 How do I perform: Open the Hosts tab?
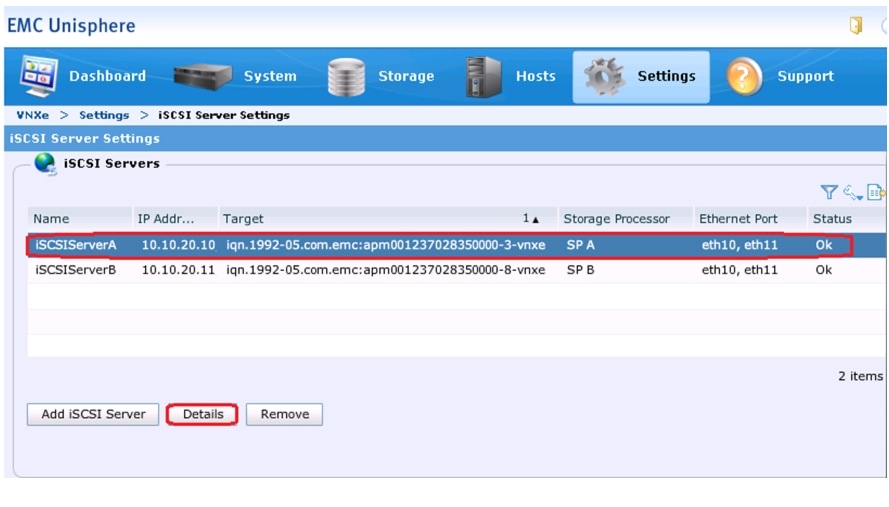click(535, 76)
